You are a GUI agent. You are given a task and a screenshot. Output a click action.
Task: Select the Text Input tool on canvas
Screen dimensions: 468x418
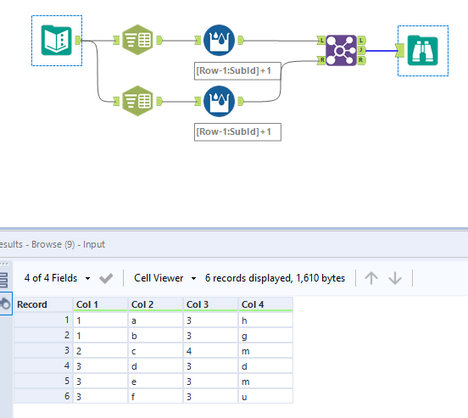point(56,40)
